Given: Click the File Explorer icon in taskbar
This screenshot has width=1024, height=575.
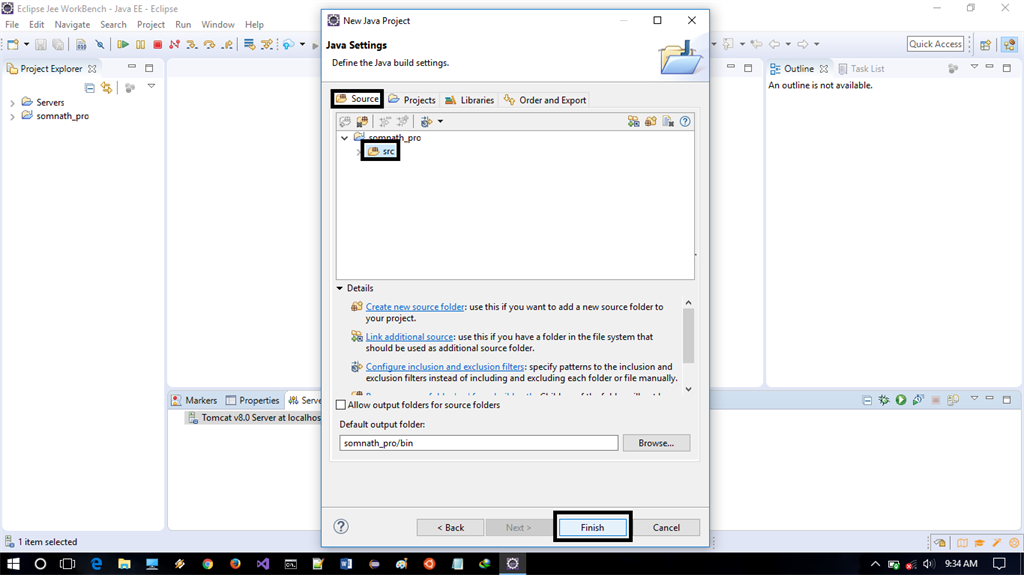Looking at the screenshot, I should pyautogui.click(x=124, y=563).
